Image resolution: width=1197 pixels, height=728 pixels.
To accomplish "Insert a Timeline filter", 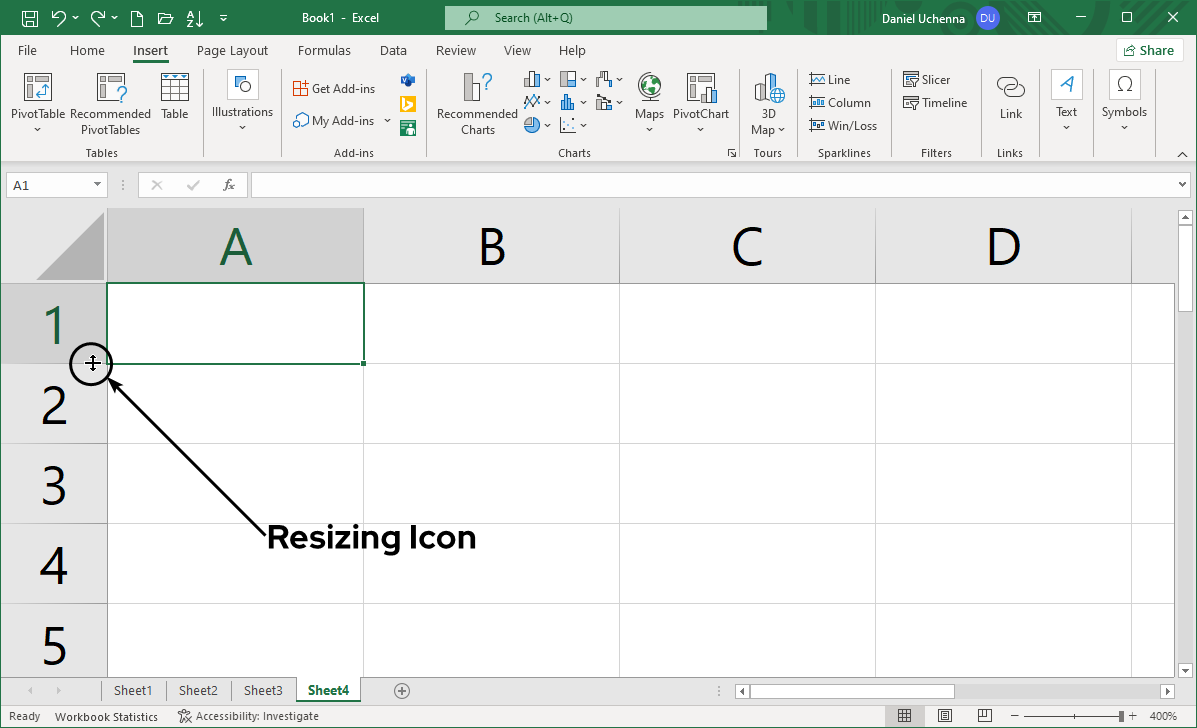I will click(x=934, y=102).
